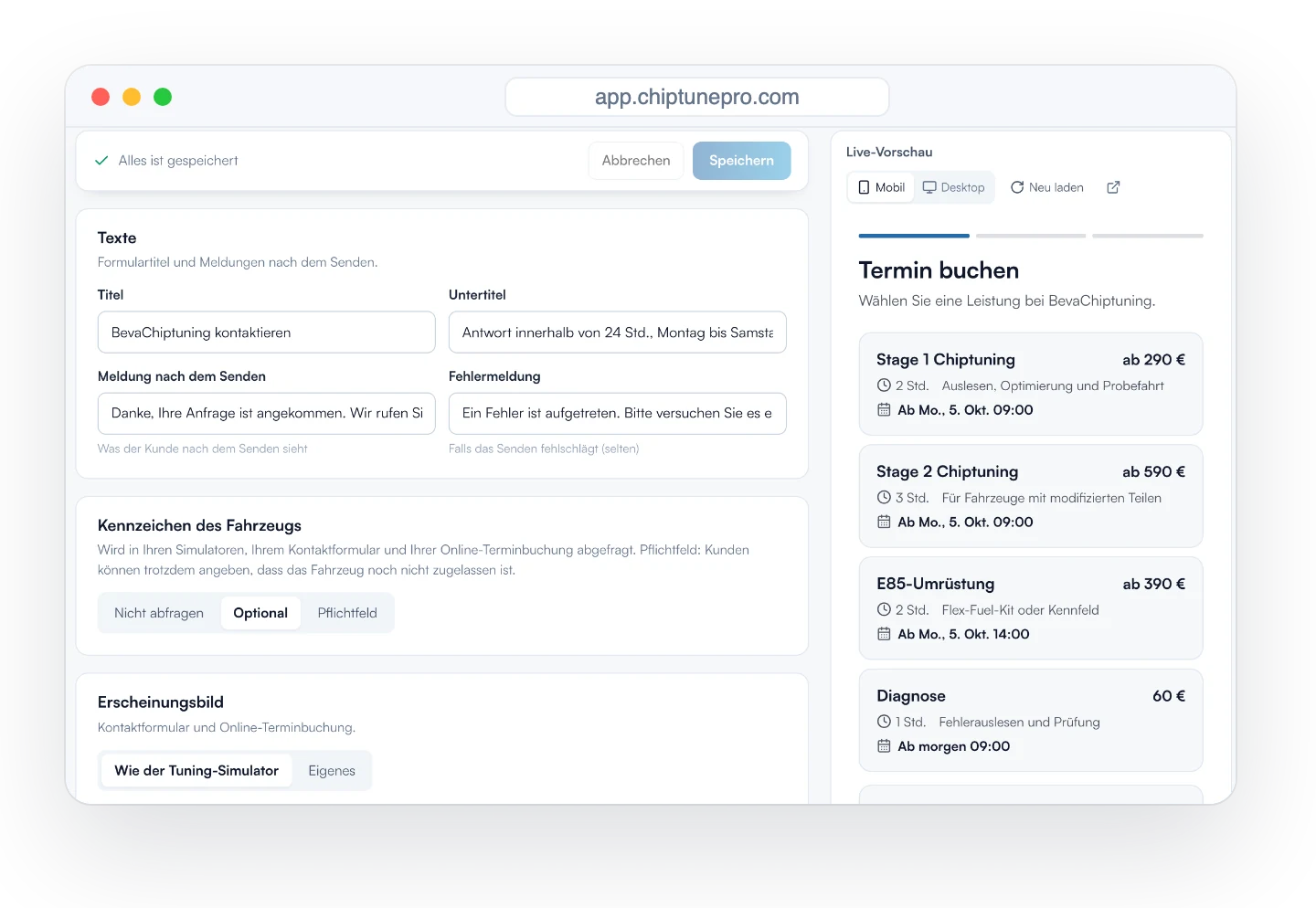Click the Erscheinungsbild heading

coord(161,702)
